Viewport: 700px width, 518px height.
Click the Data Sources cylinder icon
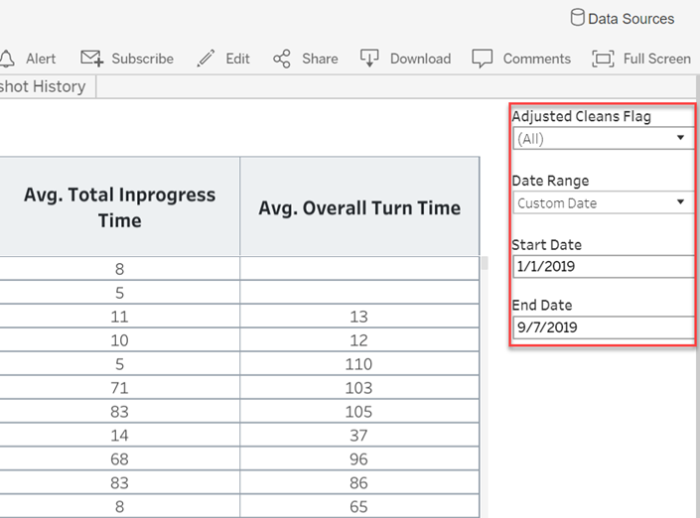[x=577, y=18]
